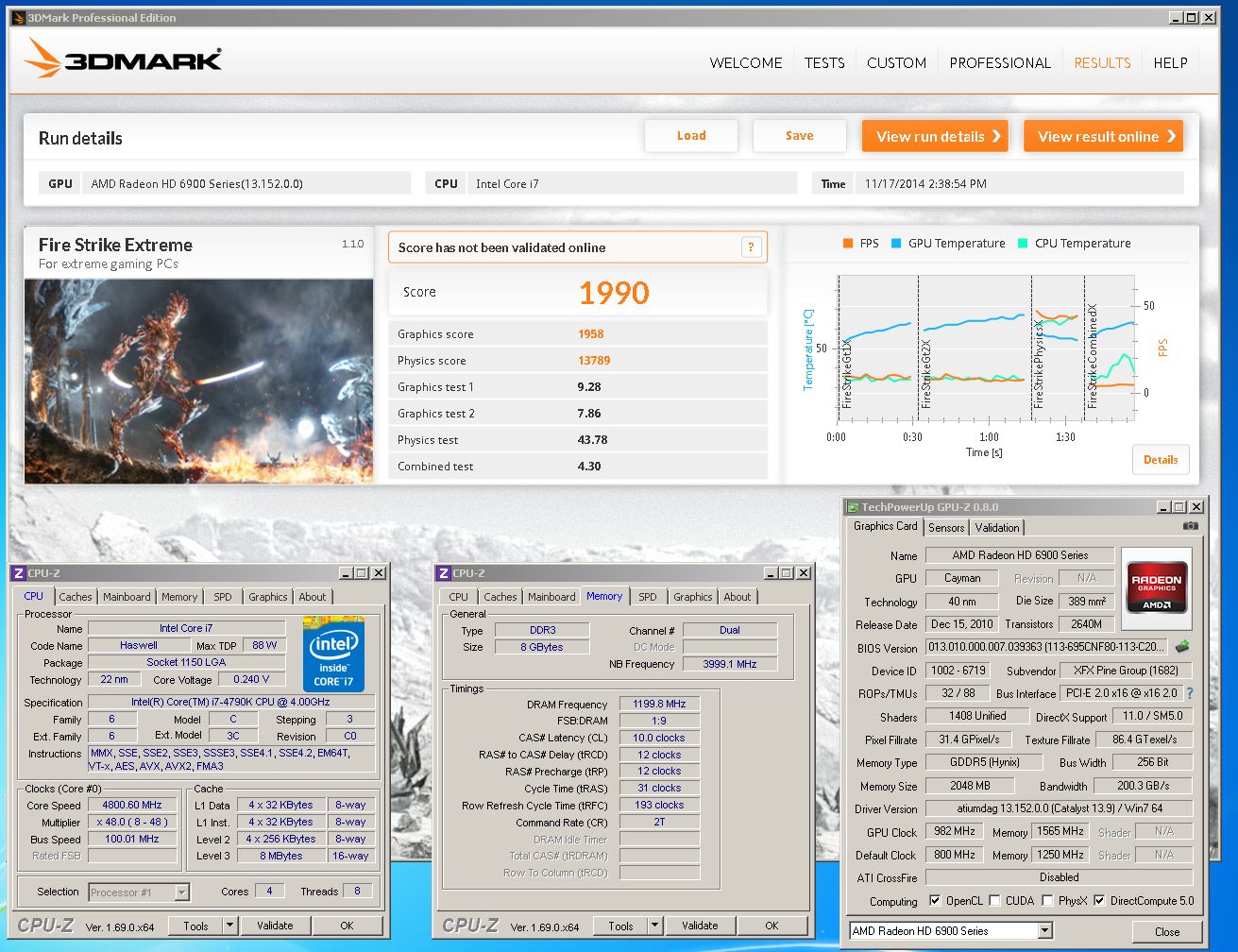Click Tools button in left CPU-Z
The image size is (1238, 952).
(195, 926)
